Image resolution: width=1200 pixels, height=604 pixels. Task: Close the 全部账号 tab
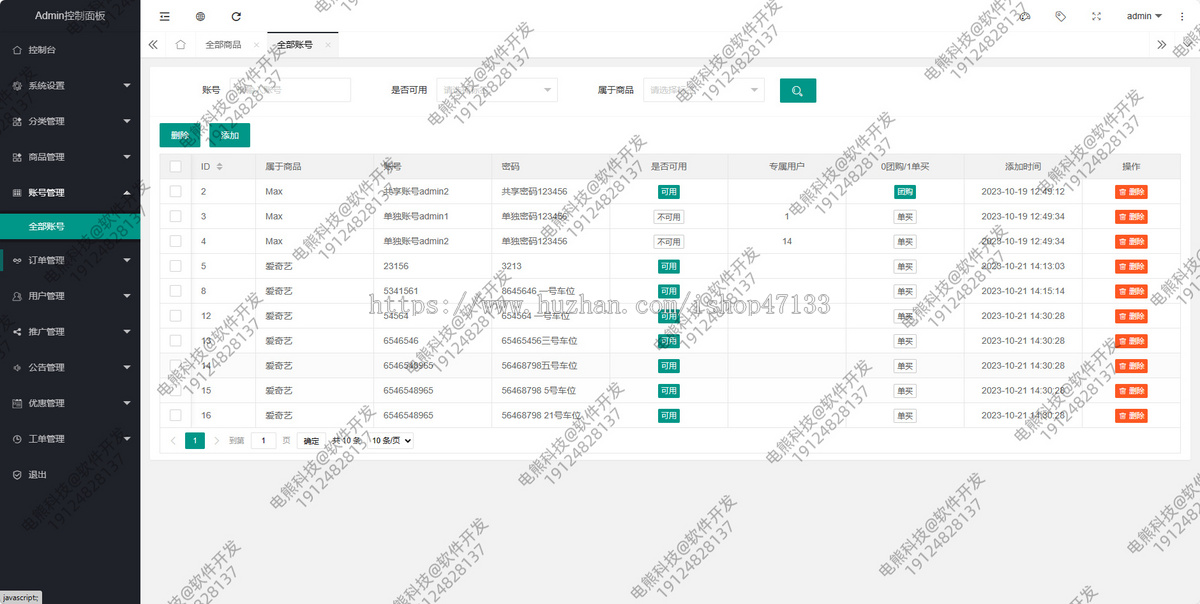[x=326, y=45]
